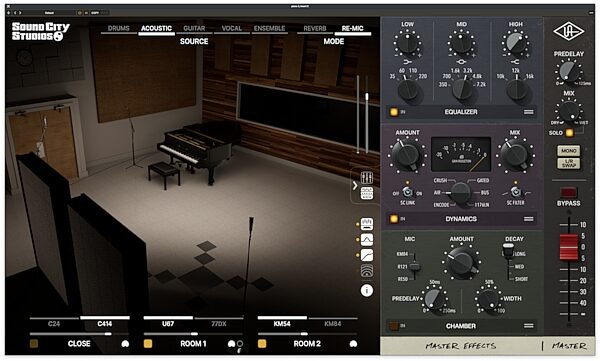Toggle the Chamber IN button
600x361 pixels.
[x=394, y=326]
